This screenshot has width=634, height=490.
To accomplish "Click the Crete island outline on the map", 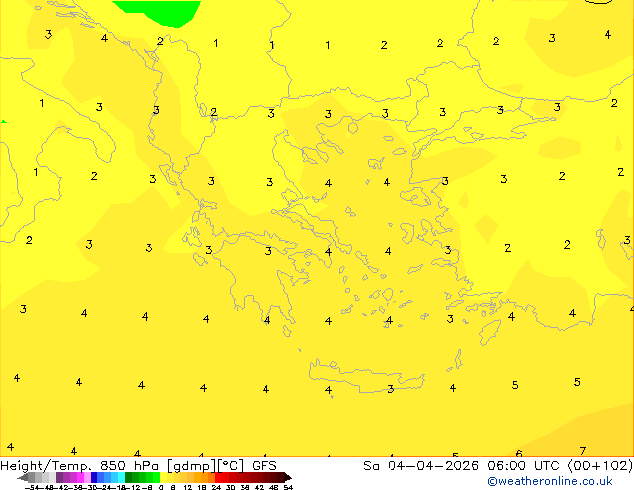I will click(366, 374).
